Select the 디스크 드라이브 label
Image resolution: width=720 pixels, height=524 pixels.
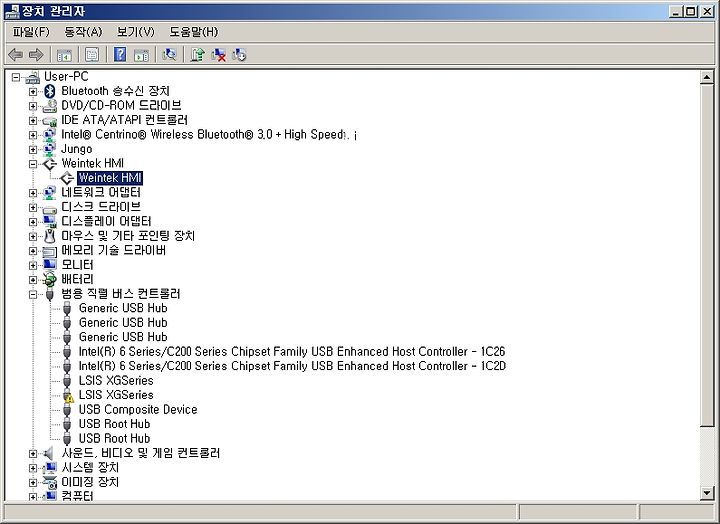pyautogui.click(x=101, y=207)
